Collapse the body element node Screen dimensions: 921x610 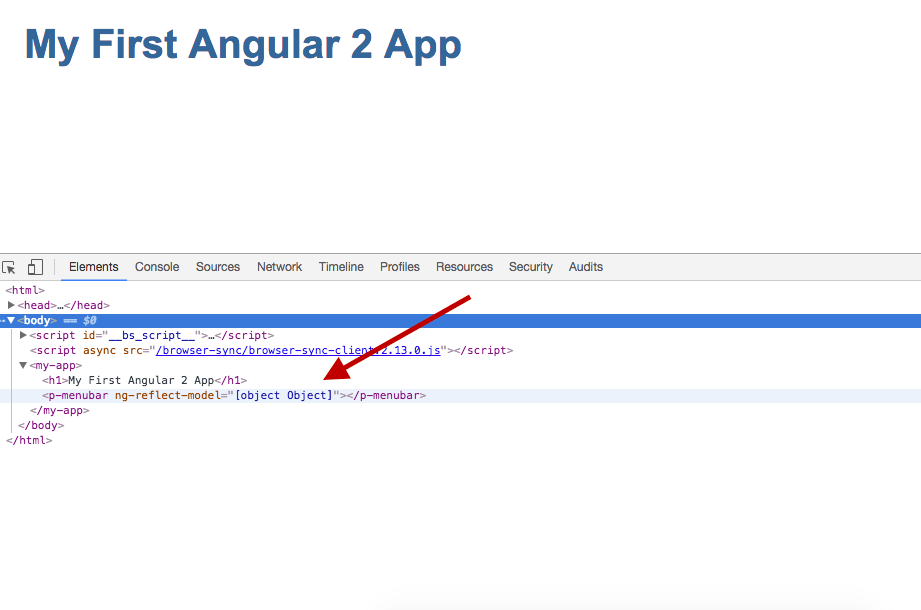(11, 321)
